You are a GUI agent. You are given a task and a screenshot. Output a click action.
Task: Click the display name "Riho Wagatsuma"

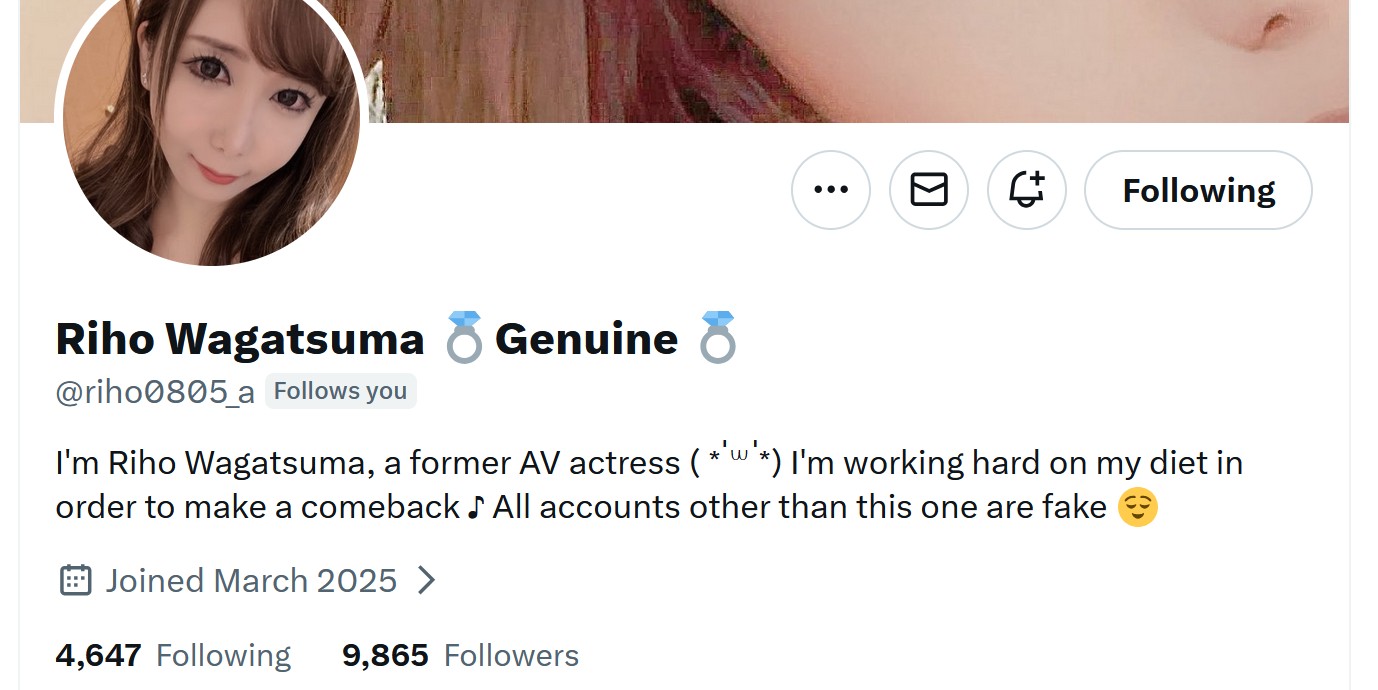240,338
